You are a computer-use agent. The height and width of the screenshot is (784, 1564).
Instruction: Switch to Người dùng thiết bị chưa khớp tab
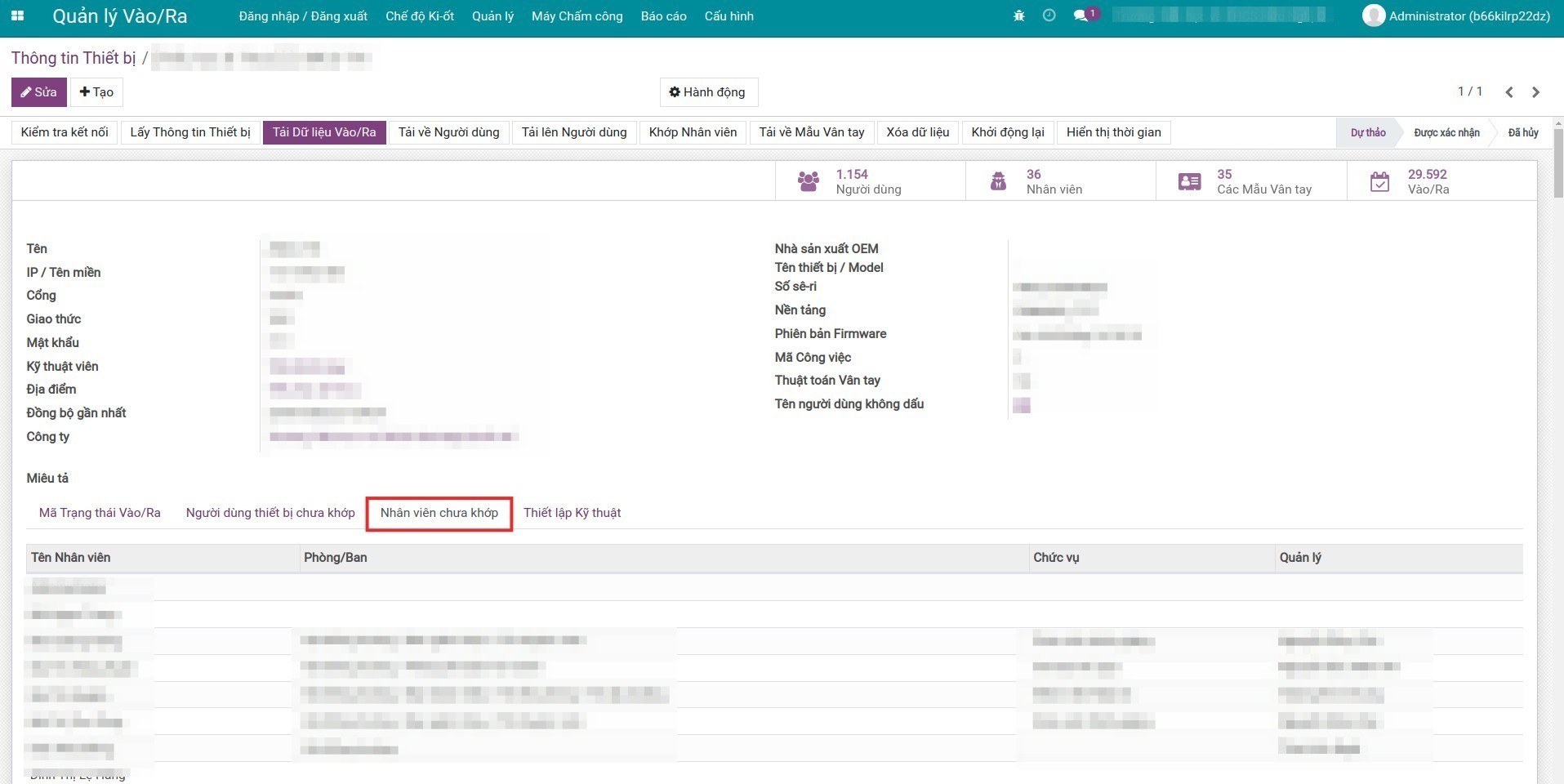pyautogui.click(x=270, y=513)
